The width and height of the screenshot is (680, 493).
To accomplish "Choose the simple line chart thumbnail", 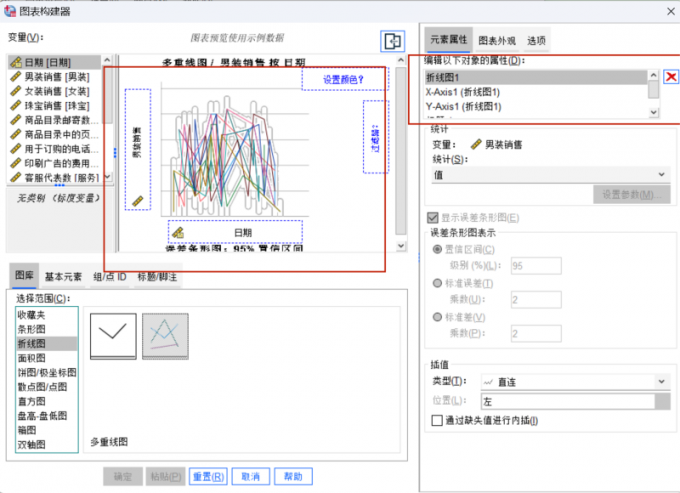I will (113, 336).
